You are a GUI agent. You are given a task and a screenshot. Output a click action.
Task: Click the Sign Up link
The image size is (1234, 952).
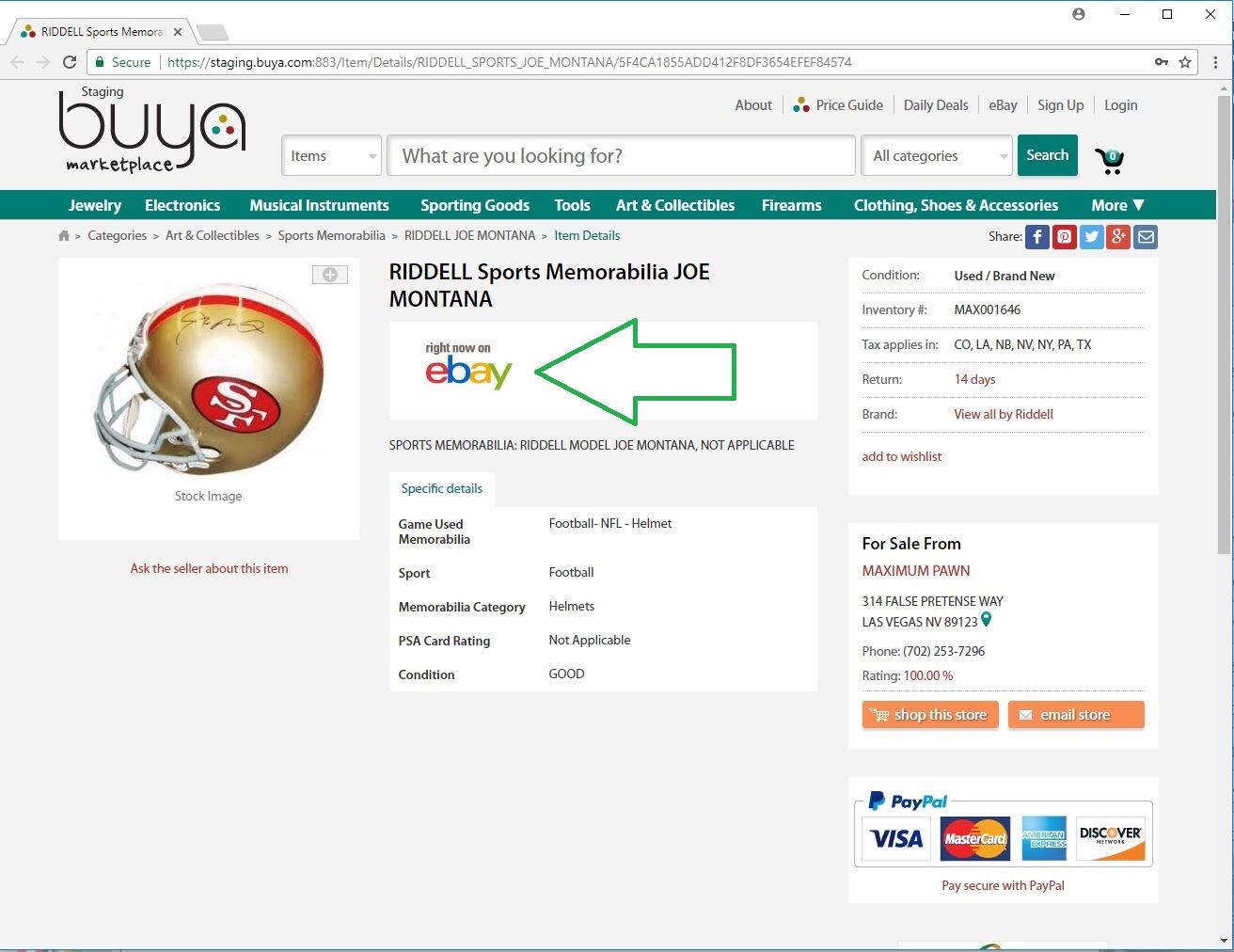click(1060, 105)
